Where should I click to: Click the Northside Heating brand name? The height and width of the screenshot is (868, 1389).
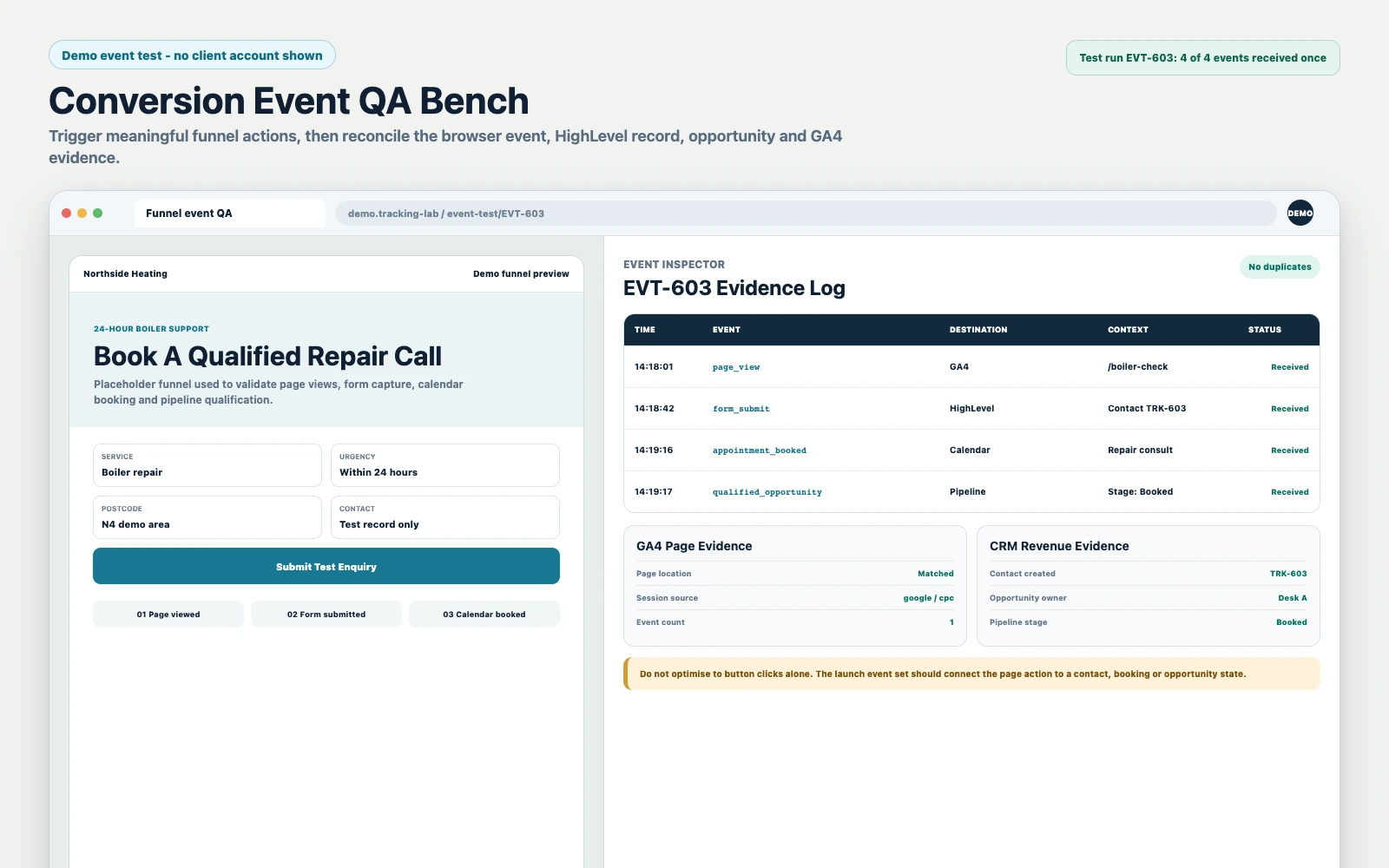(125, 273)
